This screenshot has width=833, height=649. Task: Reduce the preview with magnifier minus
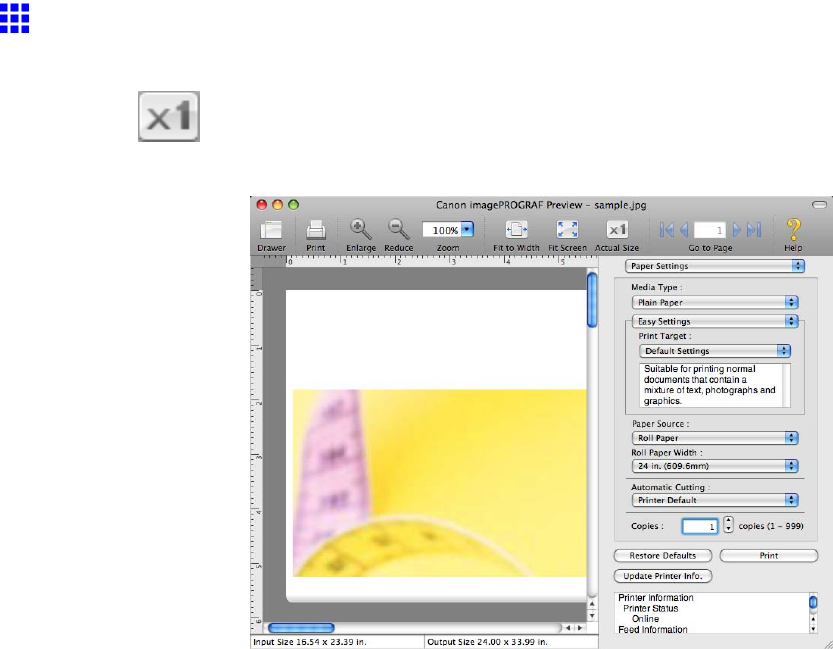click(x=398, y=229)
